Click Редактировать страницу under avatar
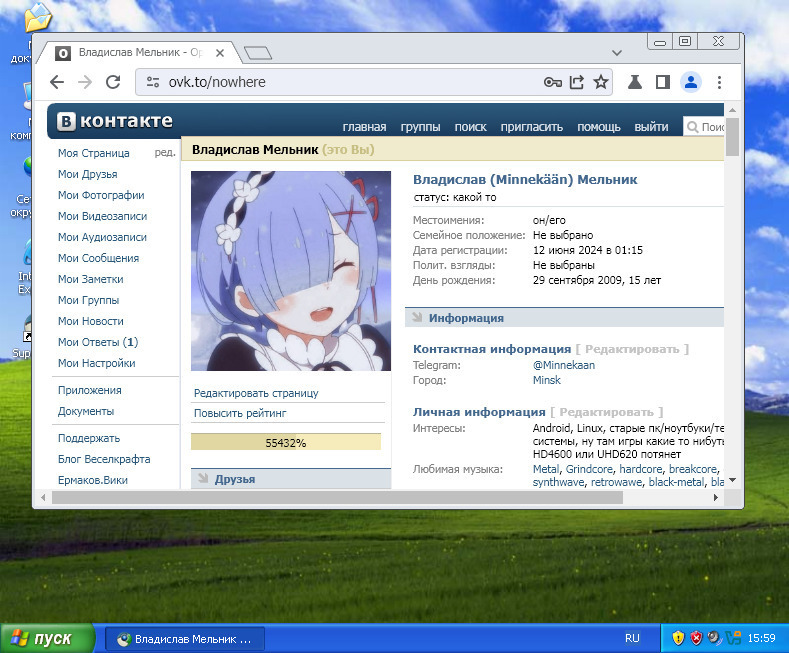The image size is (789, 653). (256, 393)
